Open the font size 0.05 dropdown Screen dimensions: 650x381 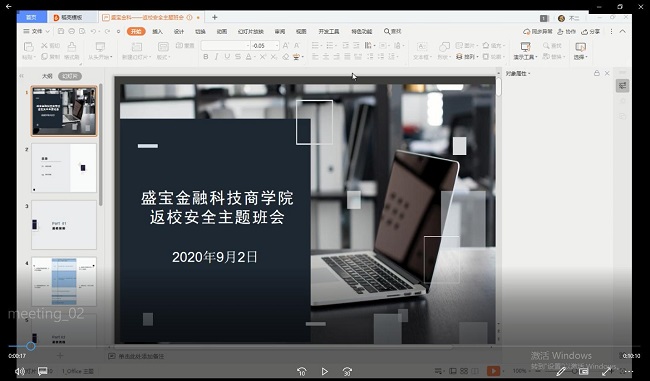(x=276, y=46)
